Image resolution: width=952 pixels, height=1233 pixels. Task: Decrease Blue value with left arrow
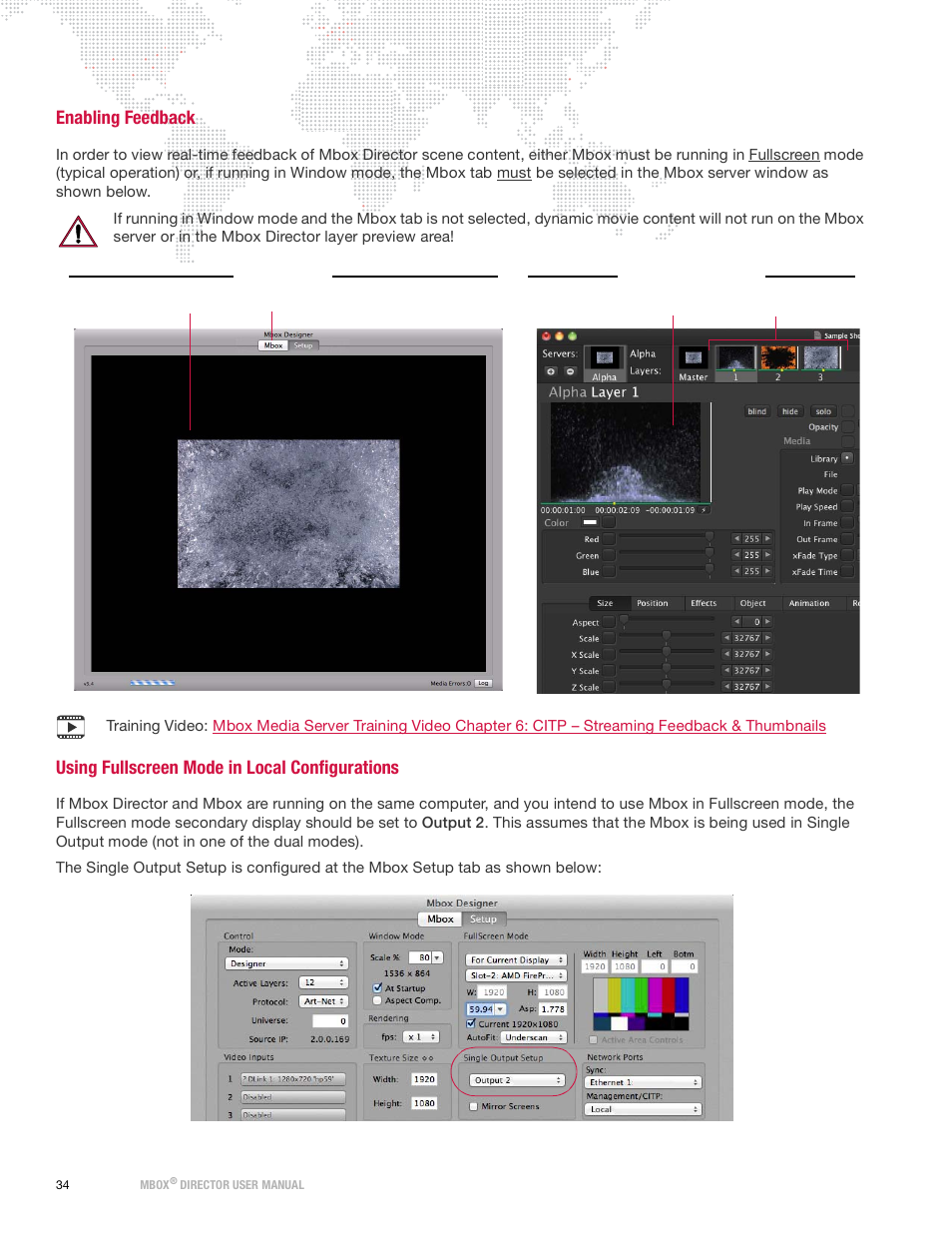(x=736, y=571)
